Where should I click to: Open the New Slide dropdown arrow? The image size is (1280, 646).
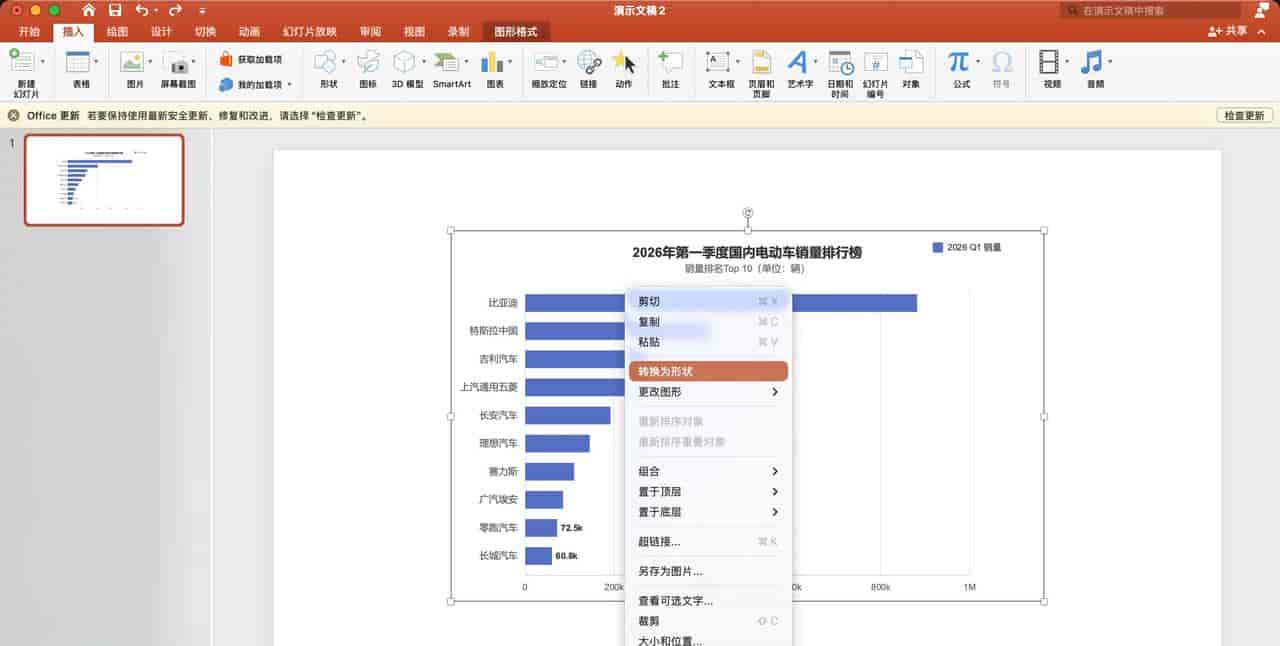click(41, 62)
